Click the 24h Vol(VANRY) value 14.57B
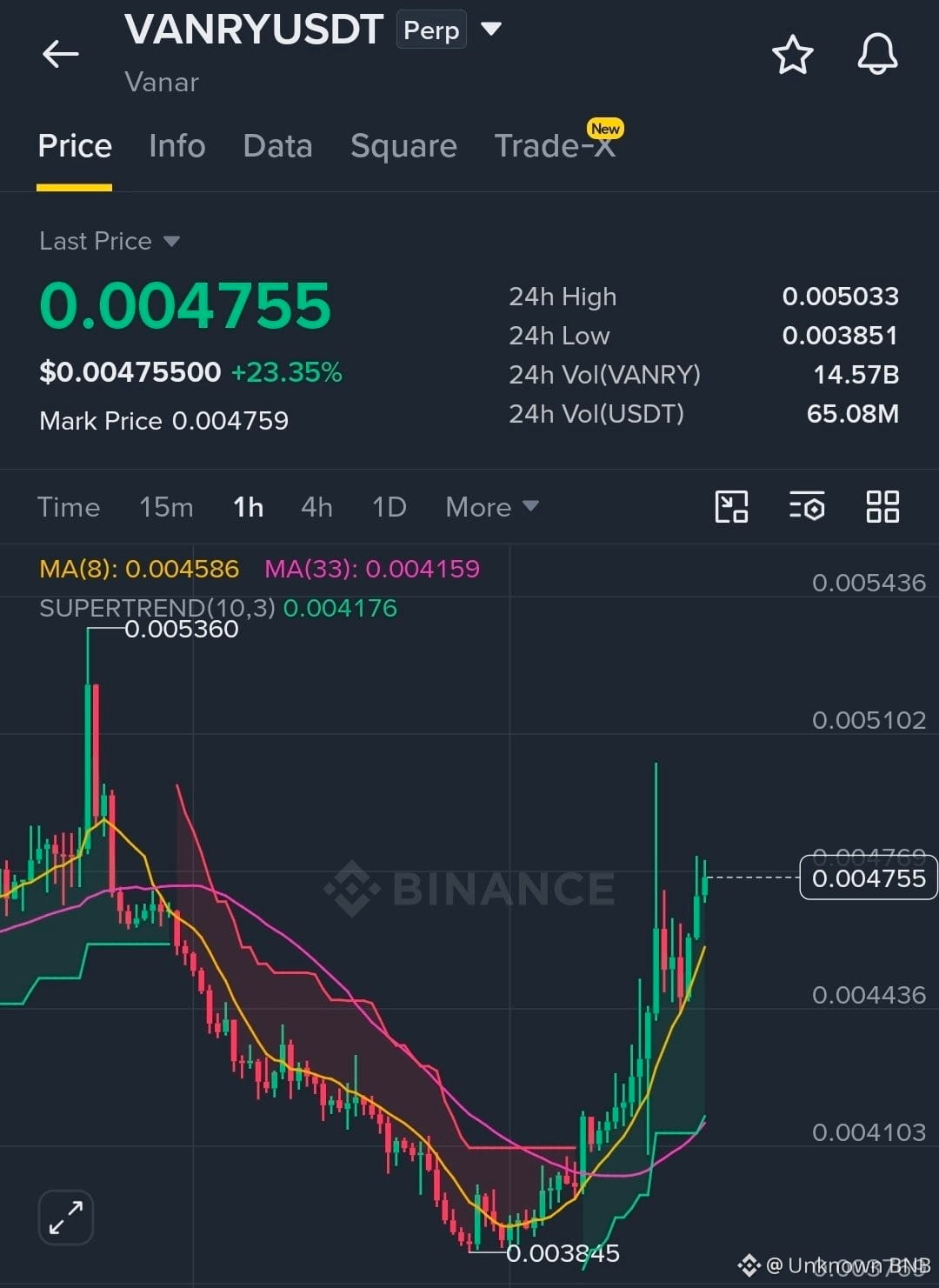The width and height of the screenshot is (939, 1288). pyautogui.click(x=856, y=375)
